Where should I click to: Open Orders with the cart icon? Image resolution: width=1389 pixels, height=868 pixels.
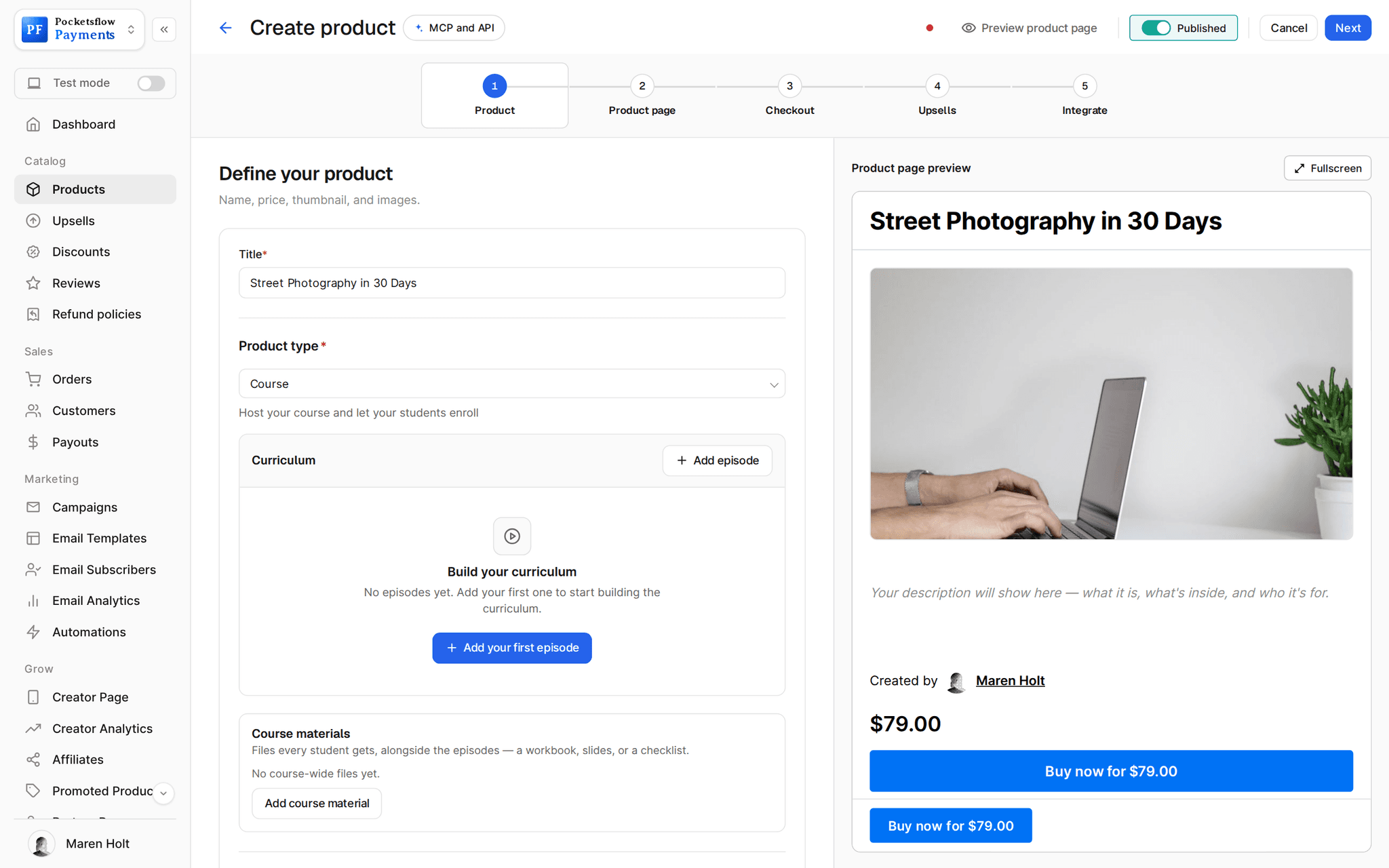(x=95, y=379)
